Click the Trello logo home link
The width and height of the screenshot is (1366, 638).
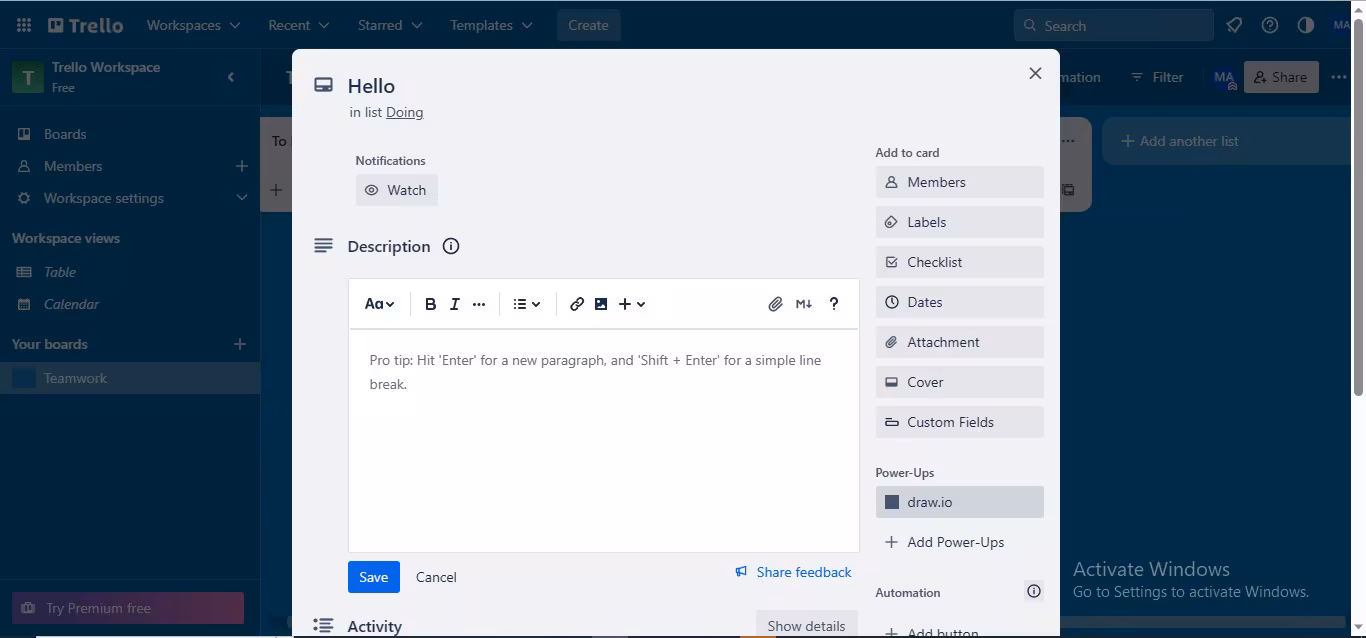[x=86, y=25]
